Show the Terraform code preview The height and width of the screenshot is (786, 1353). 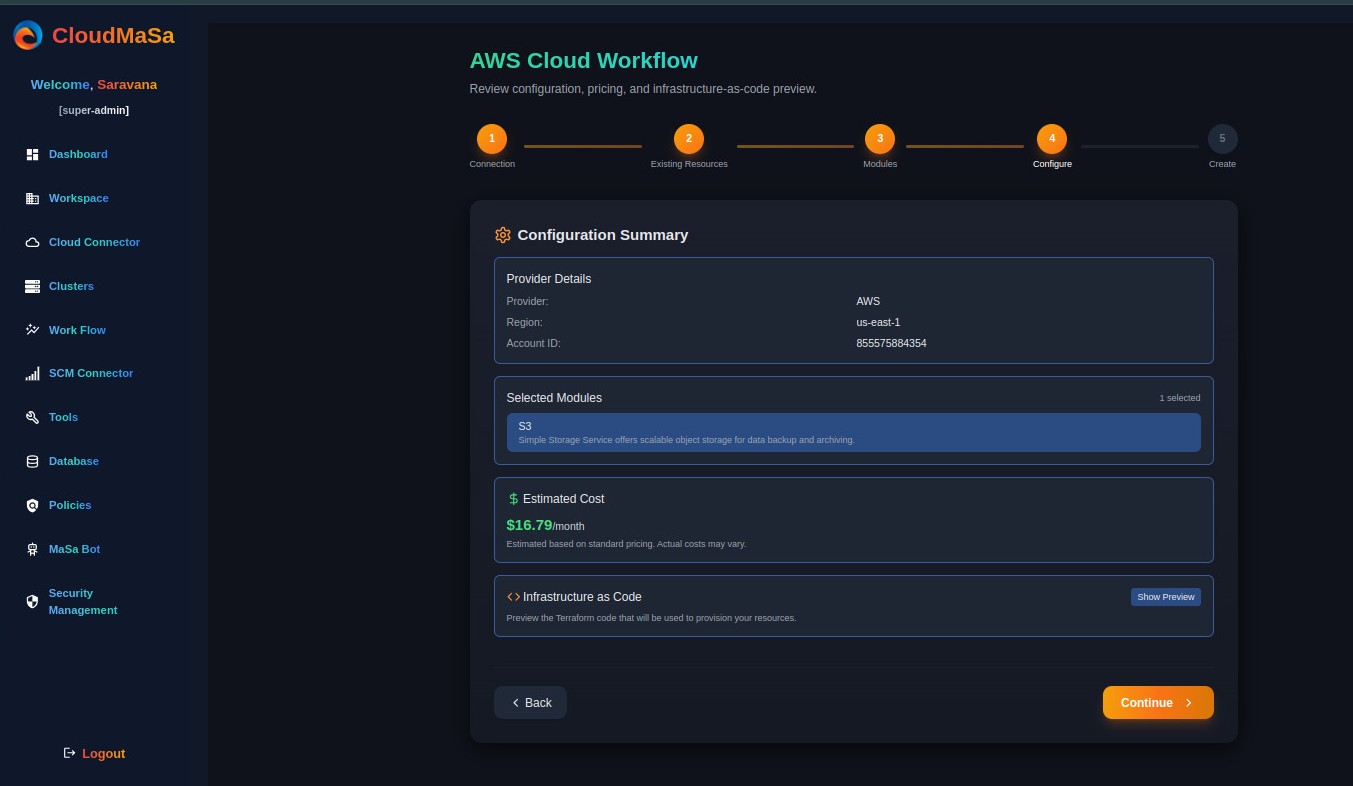coord(1165,597)
